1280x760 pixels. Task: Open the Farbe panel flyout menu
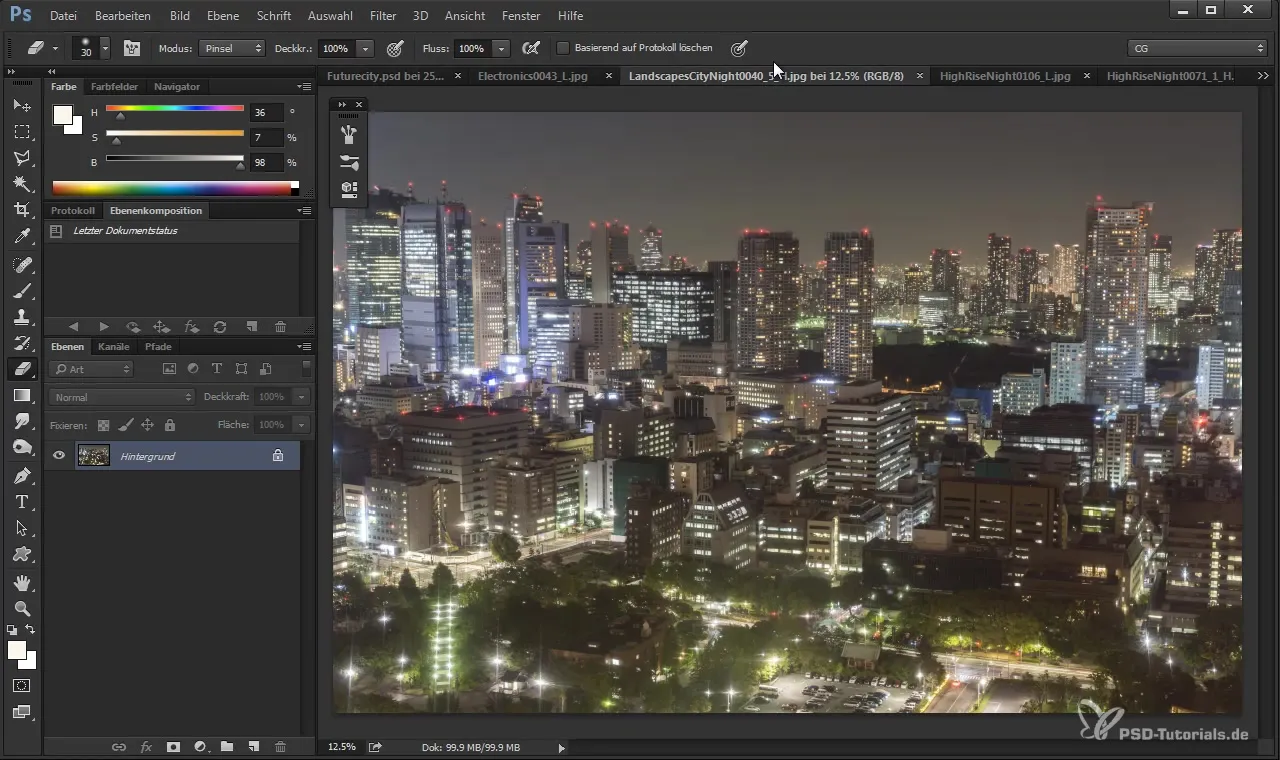[x=304, y=86]
